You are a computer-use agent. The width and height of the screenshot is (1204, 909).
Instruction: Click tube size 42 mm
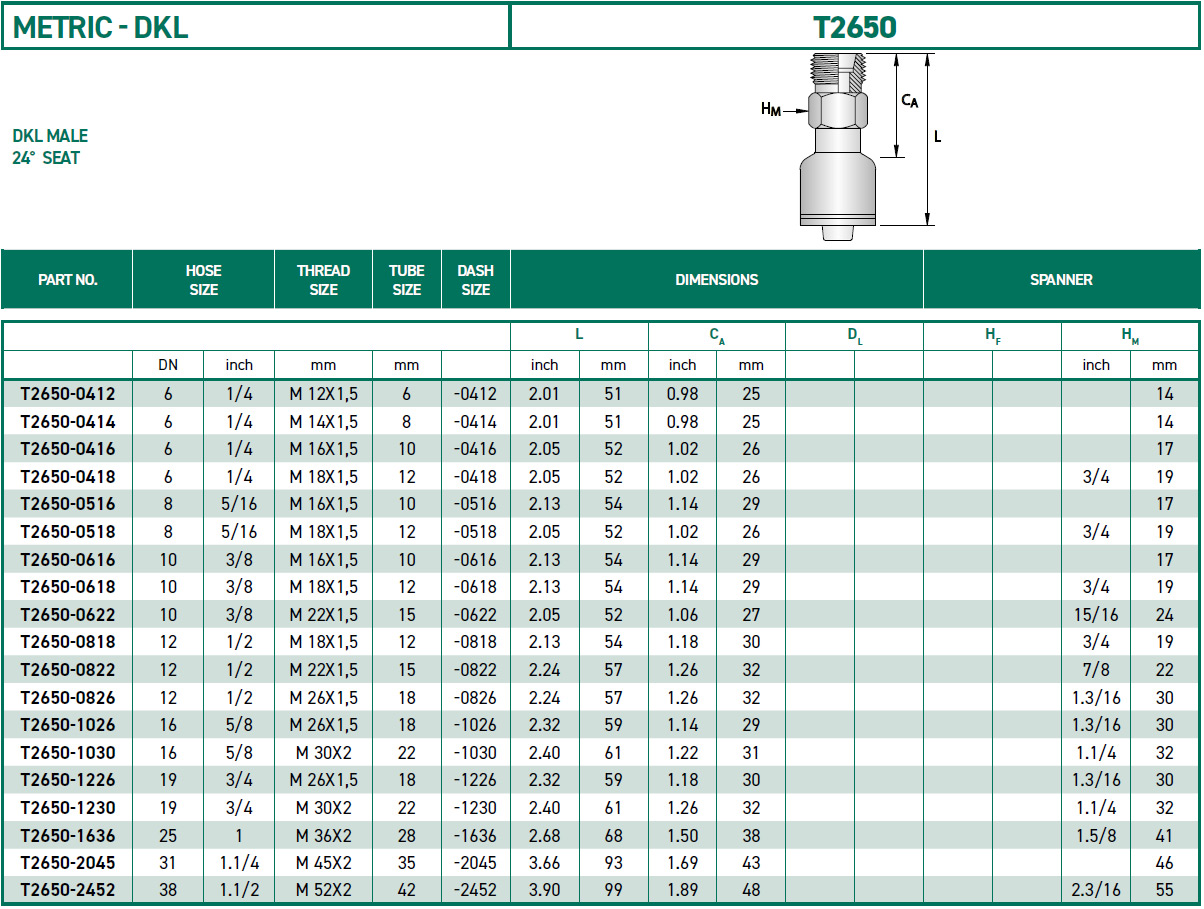pos(406,890)
